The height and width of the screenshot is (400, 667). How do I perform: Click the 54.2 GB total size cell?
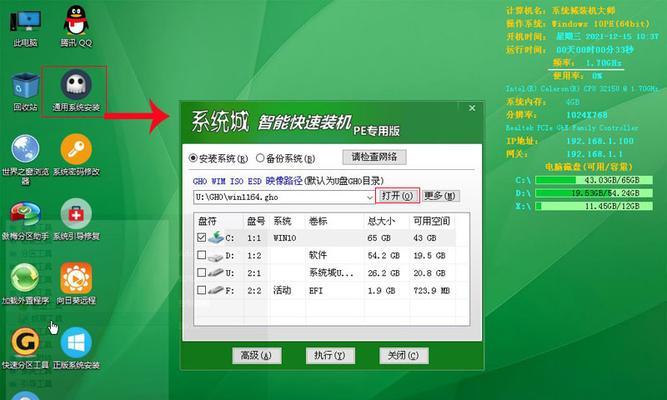(383, 256)
